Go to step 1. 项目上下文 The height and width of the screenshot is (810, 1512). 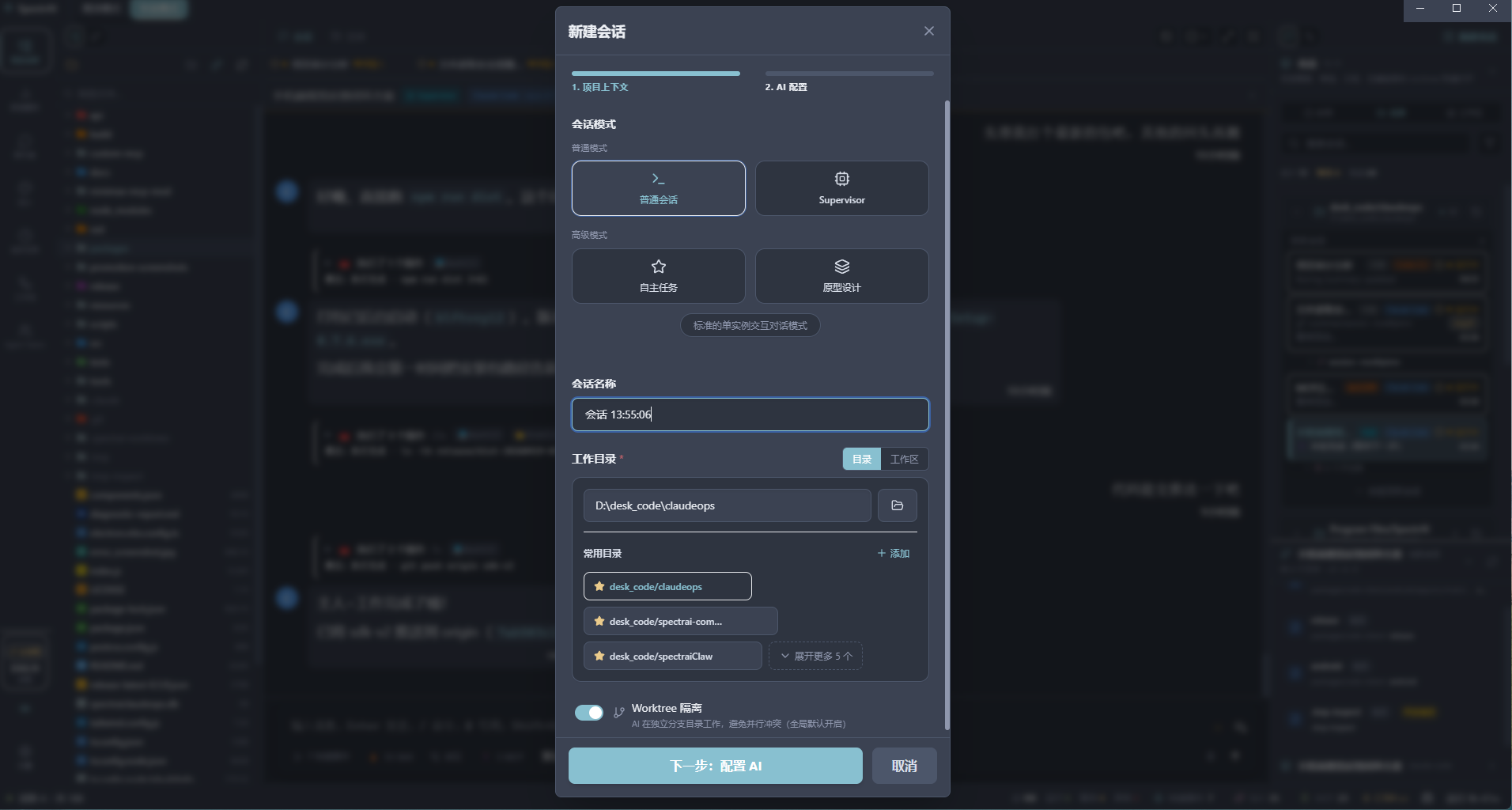pyautogui.click(x=600, y=87)
